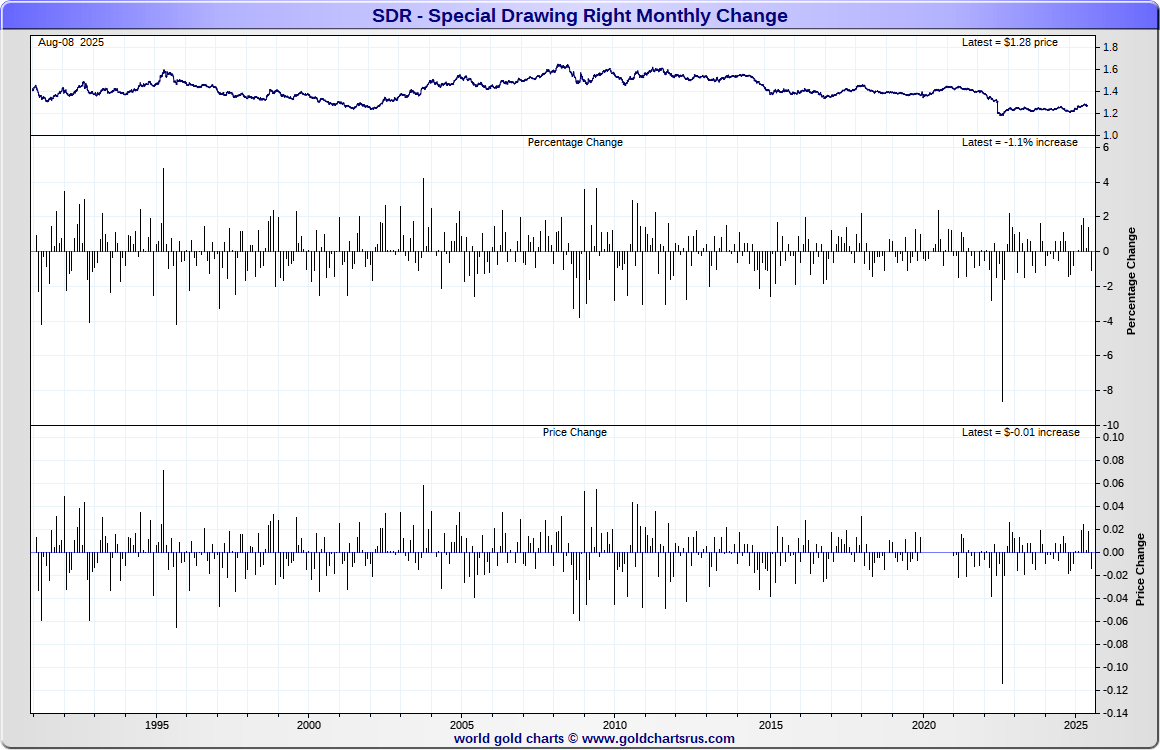Click the 4 tick on percentage axis
The width and height of the screenshot is (1160, 750).
[x=1106, y=183]
